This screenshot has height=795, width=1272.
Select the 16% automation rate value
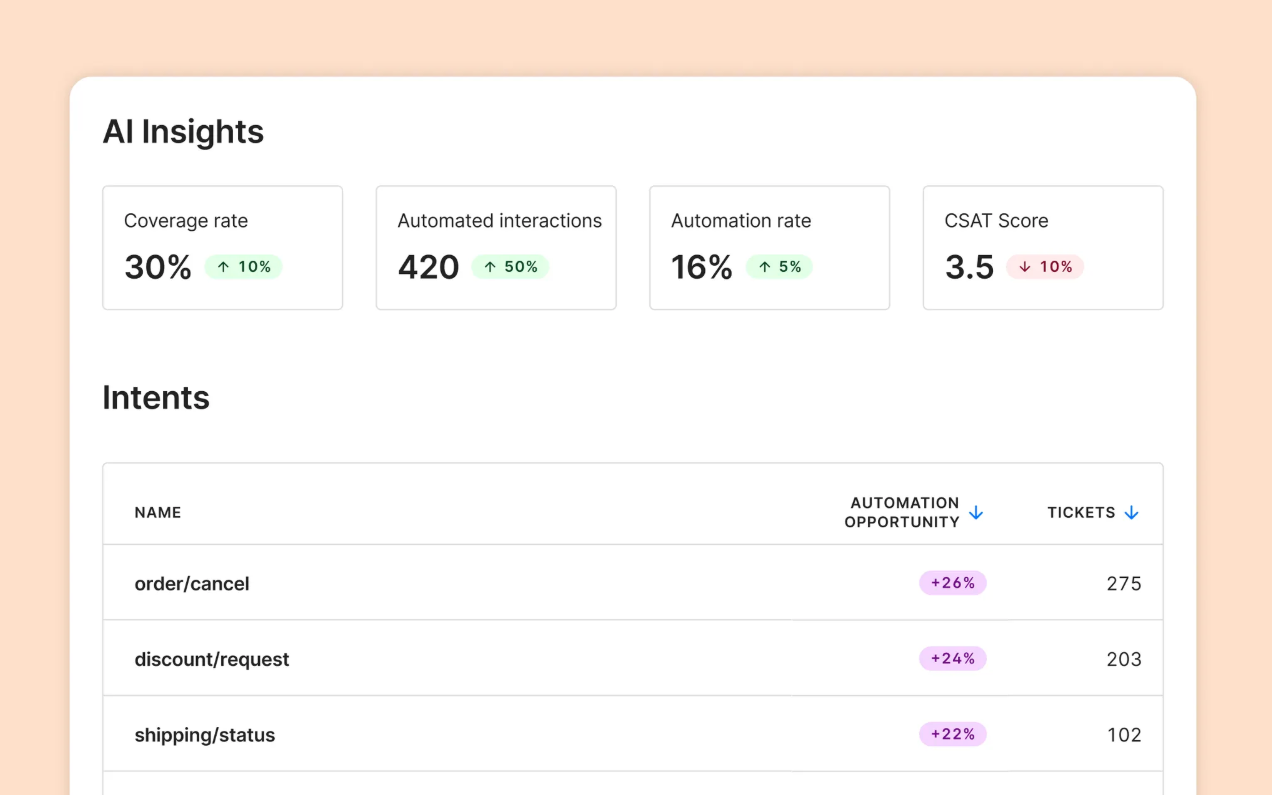point(702,268)
